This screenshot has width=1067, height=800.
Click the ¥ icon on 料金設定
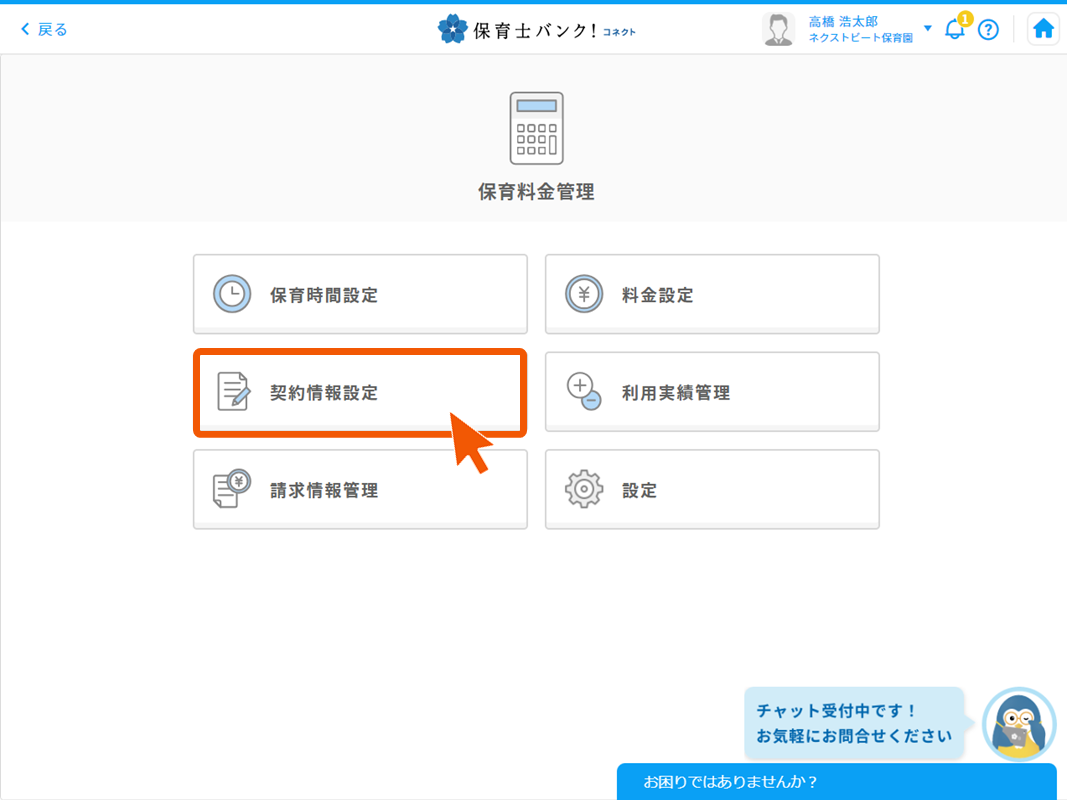[584, 293]
